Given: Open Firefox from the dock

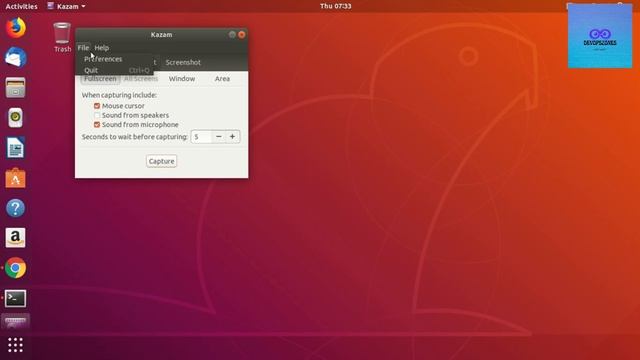Looking at the screenshot, I should [x=16, y=28].
